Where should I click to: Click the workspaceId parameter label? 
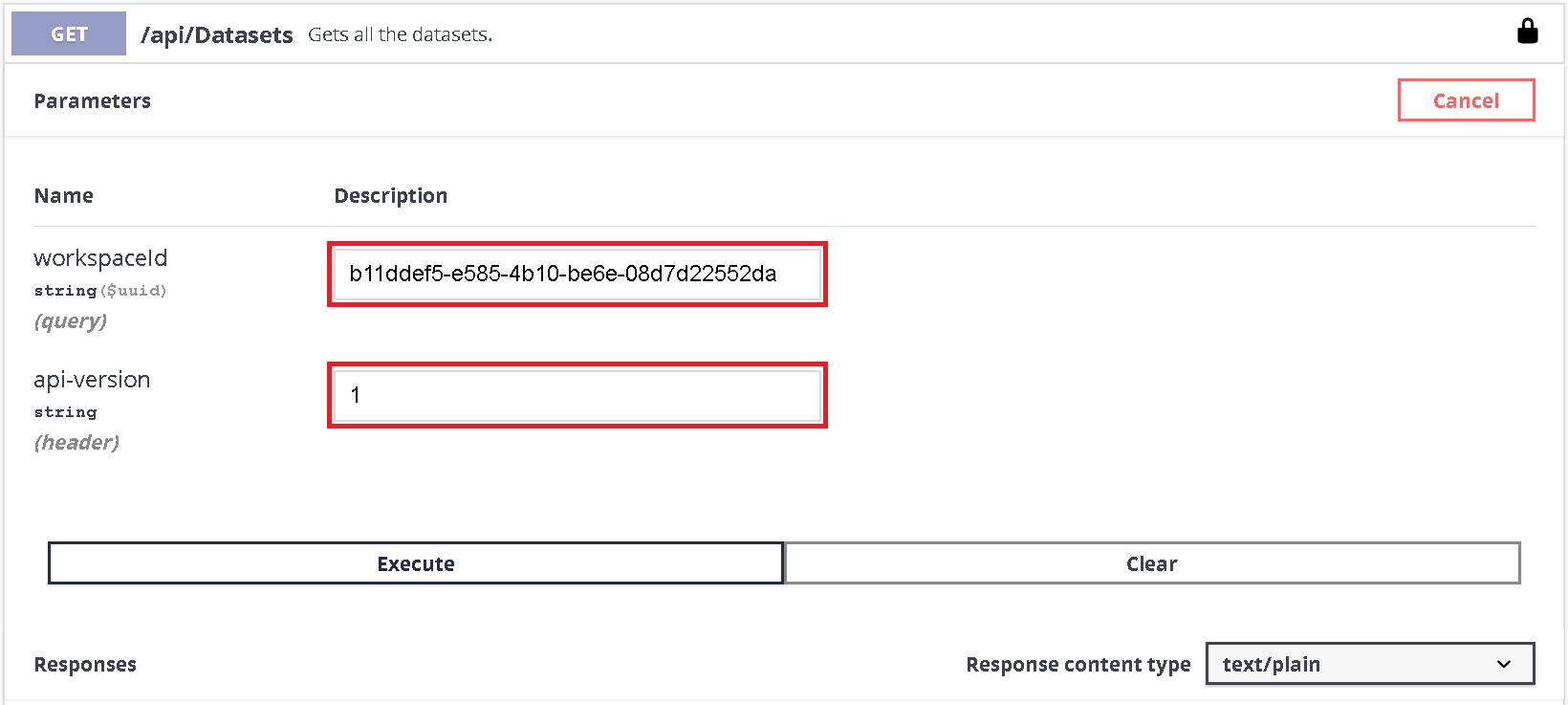[x=100, y=258]
